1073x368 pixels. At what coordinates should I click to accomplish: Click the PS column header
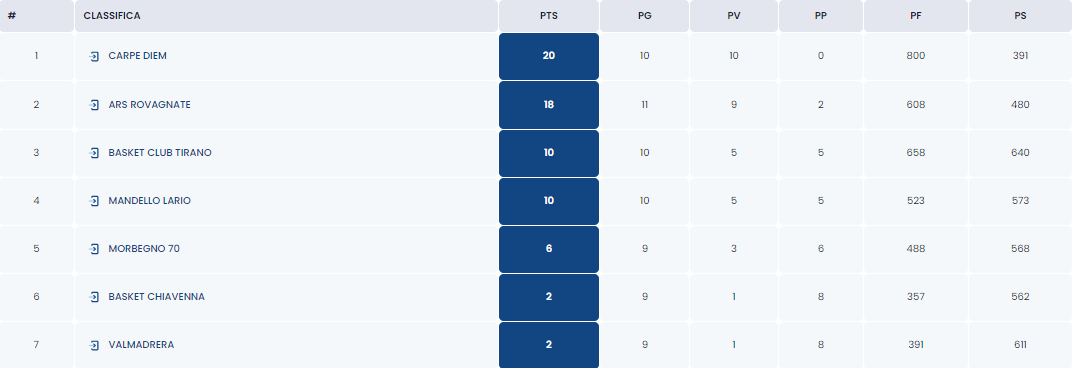[x=1020, y=16]
